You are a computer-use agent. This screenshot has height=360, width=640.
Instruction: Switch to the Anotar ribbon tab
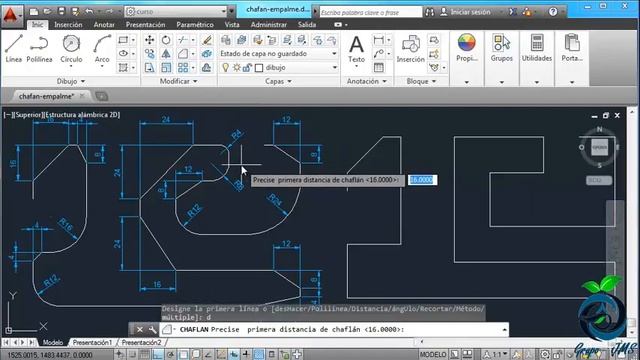[104, 24]
